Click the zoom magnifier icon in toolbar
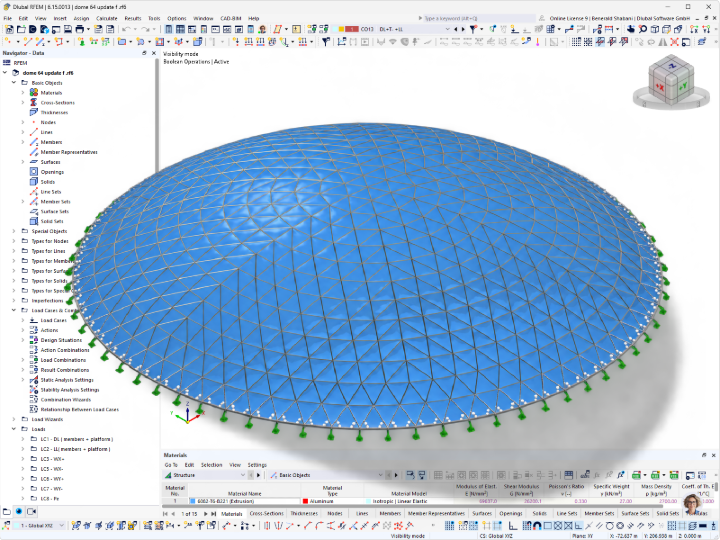Screen dimensions: 720x540 coord(643,29)
